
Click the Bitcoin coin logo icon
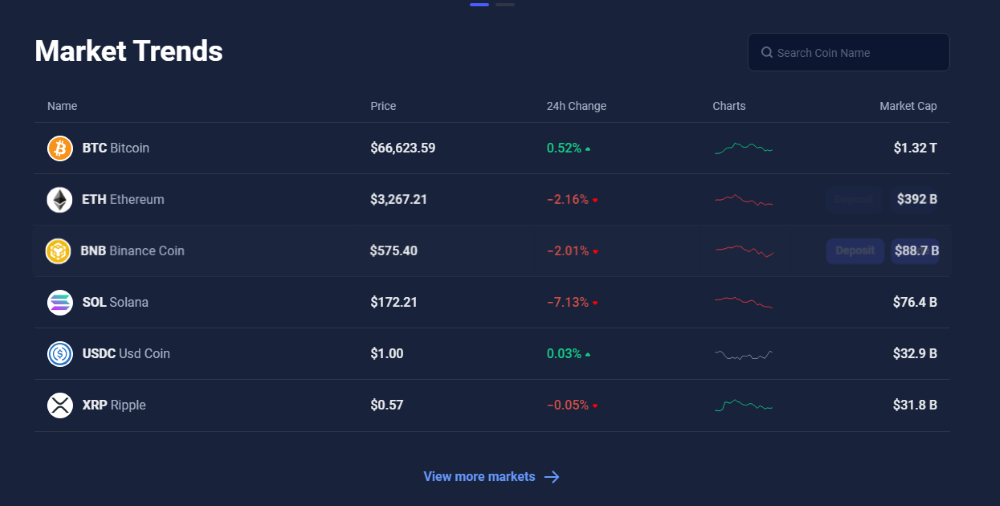coord(60,148)
